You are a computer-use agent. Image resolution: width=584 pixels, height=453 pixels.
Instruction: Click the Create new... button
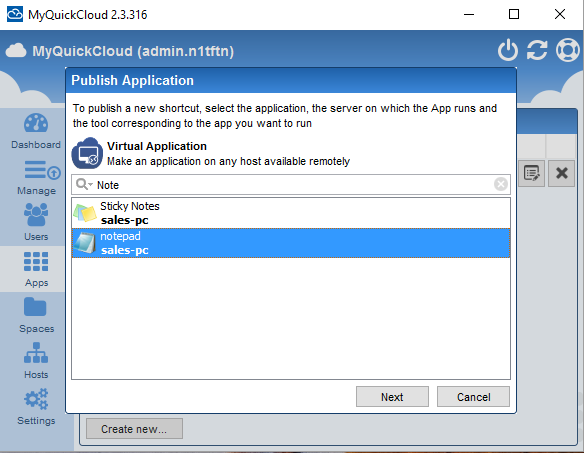tap(134, 429)
